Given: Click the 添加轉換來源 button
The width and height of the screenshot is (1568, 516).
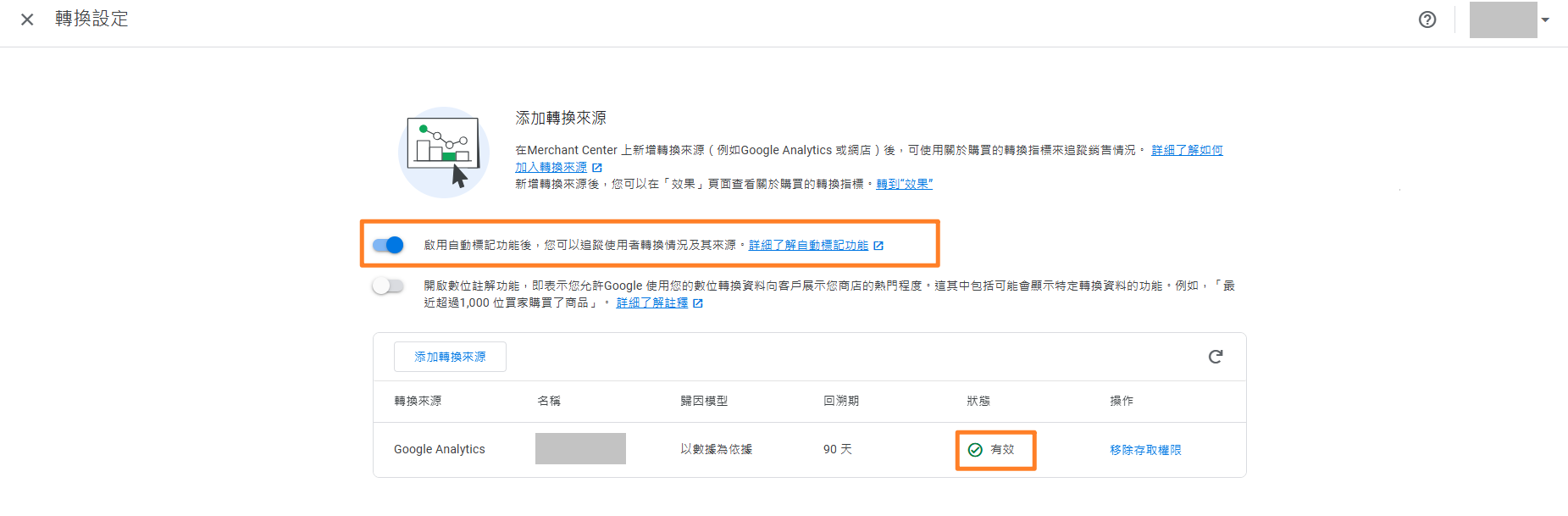Looking at the screenshot, I should (x=450, y=357).
